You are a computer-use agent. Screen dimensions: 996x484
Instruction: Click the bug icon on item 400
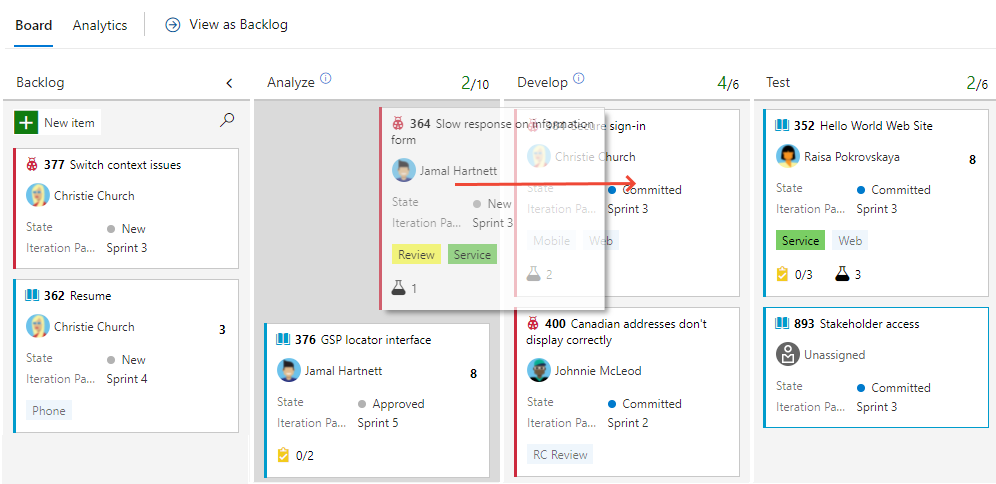click(x=533, y=323)
